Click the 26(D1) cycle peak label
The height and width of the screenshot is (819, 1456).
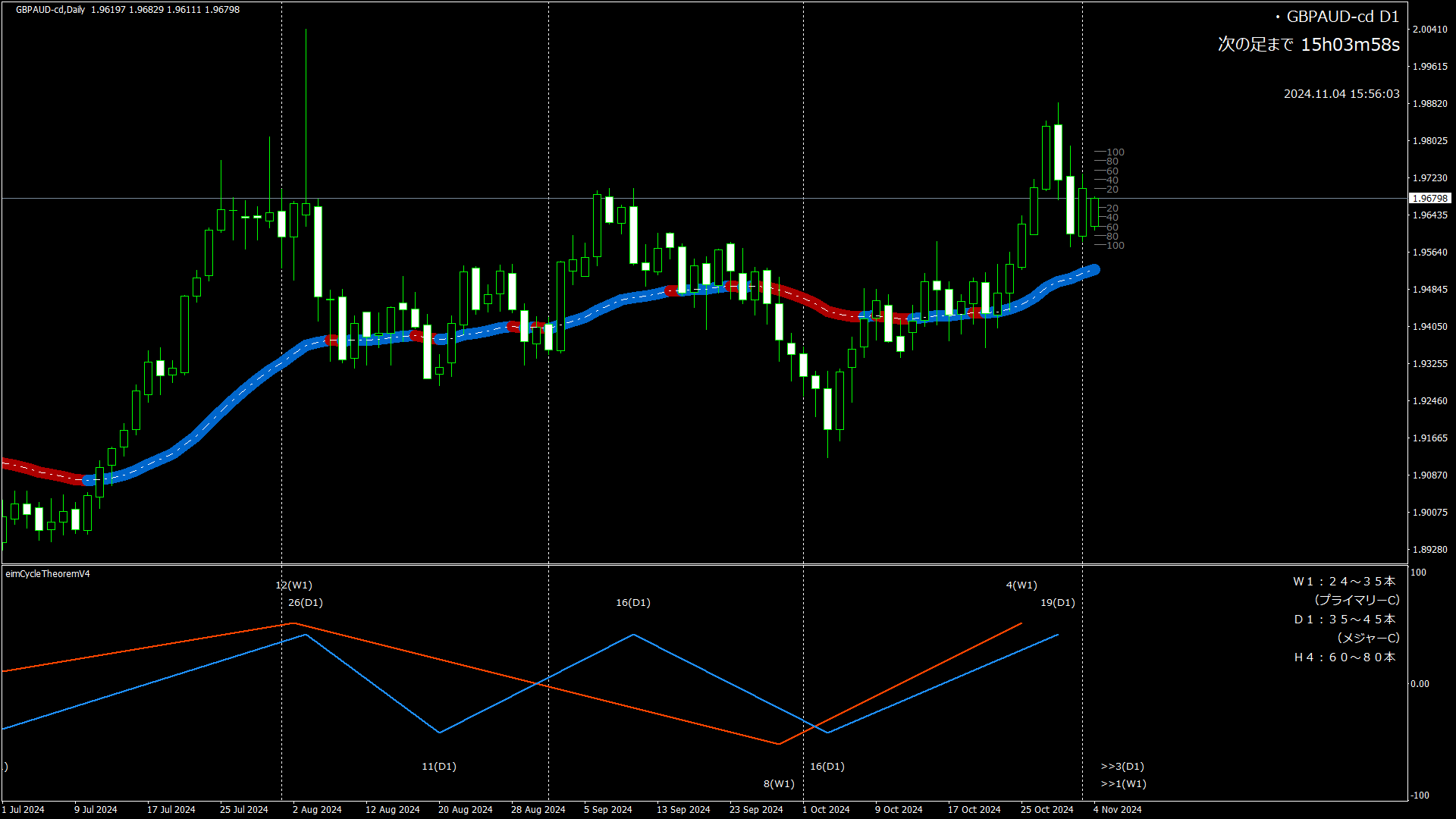point(306,603)
